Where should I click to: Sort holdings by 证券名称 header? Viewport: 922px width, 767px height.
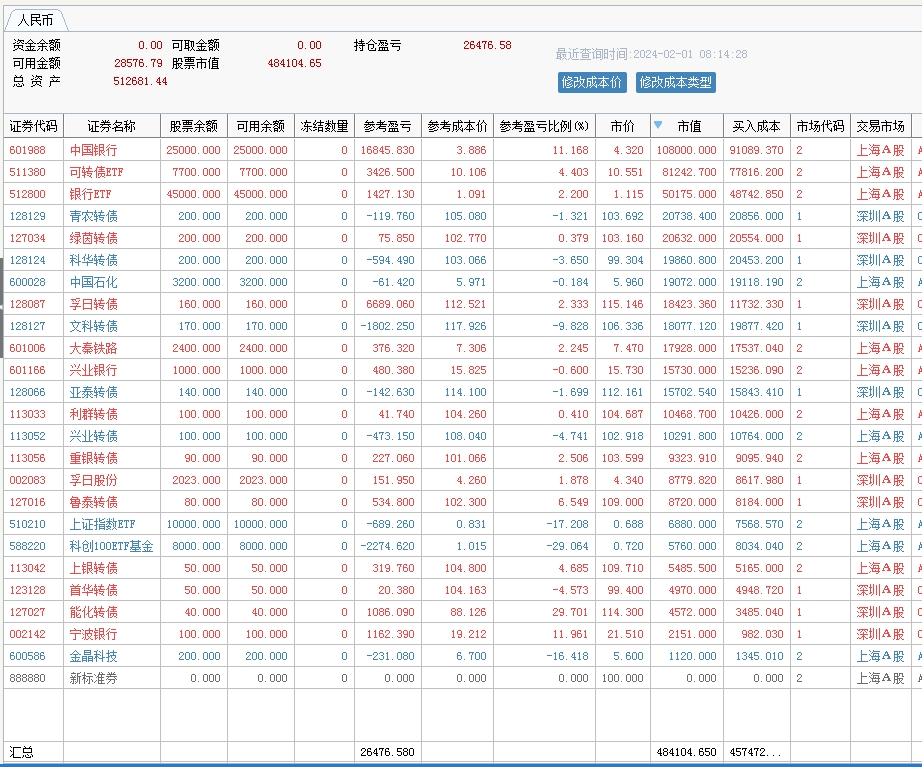tap(111, 127)
